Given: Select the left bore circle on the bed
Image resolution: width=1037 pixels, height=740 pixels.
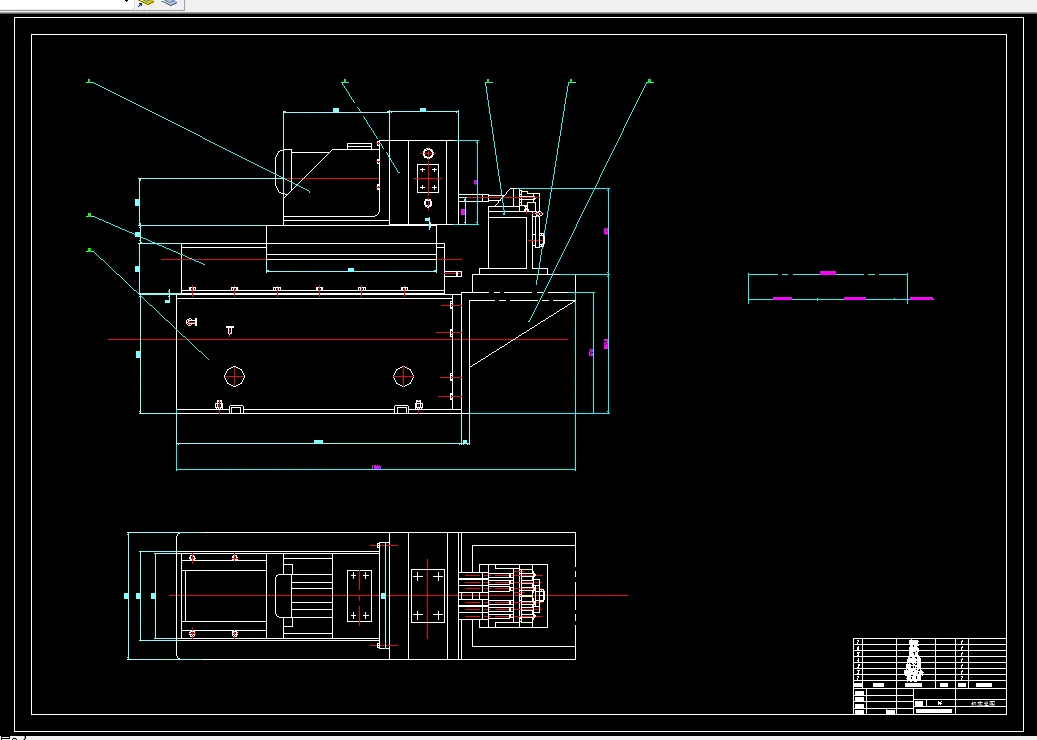Looking at the screenshot, I should pos(234,376).
